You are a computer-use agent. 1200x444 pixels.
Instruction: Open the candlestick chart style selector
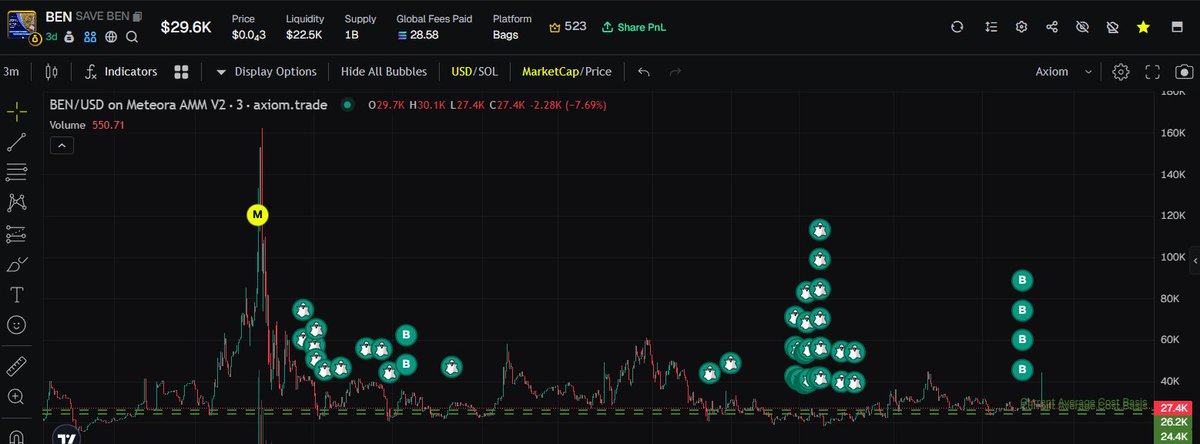pos(53,72)
